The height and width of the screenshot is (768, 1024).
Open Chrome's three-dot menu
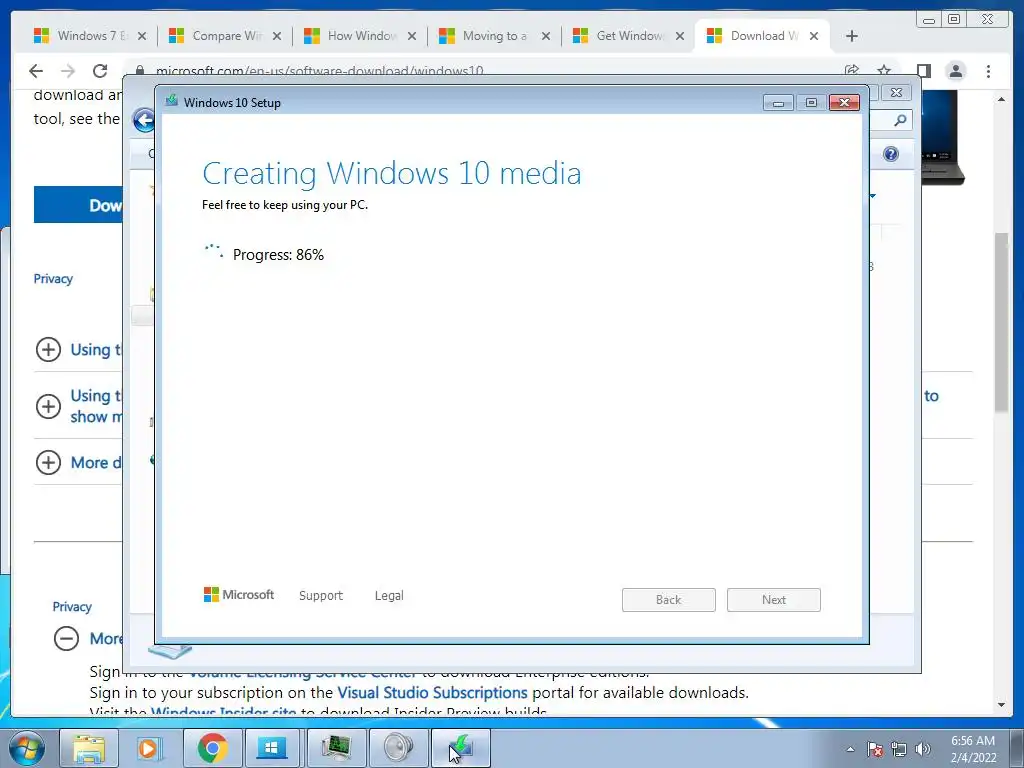(x=989, y=71)
